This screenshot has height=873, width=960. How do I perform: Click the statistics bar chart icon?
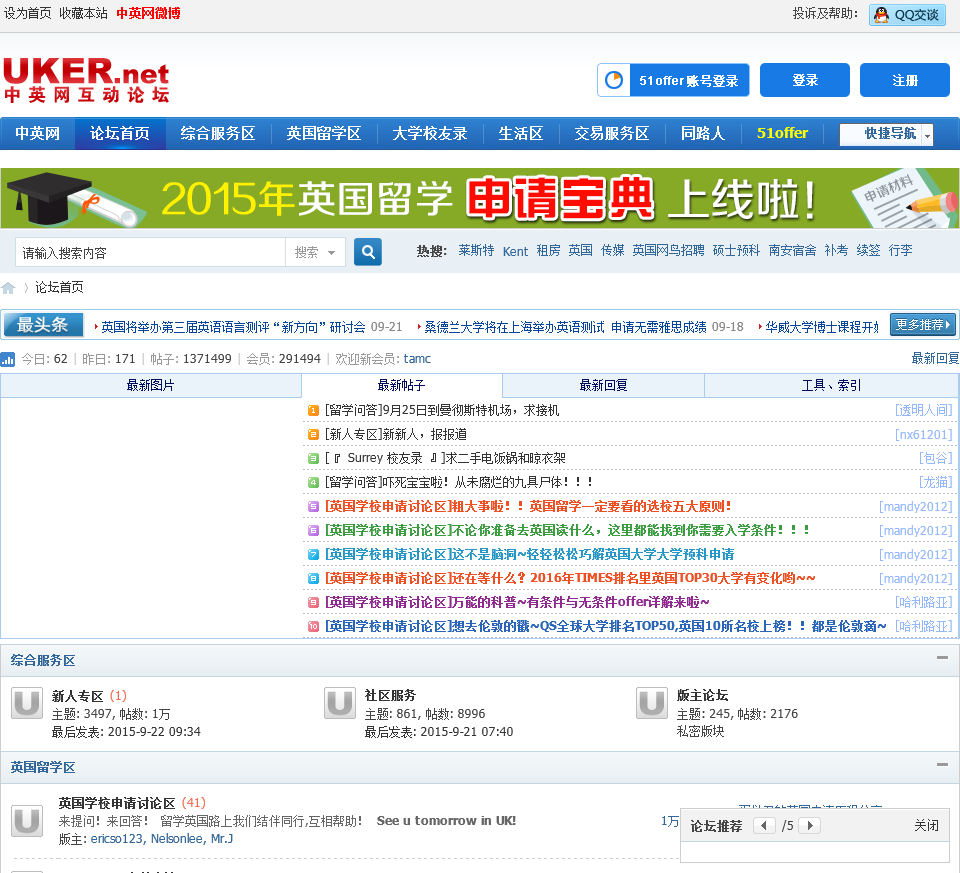point(7,359)
